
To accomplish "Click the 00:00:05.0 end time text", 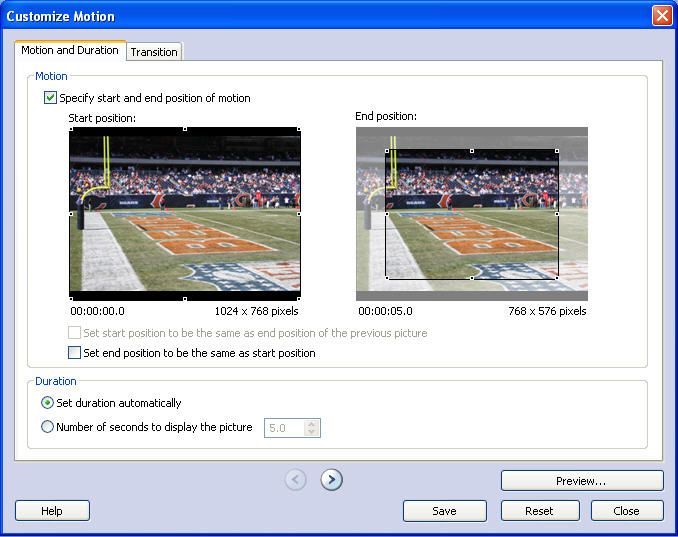I will tap(385, 311).
